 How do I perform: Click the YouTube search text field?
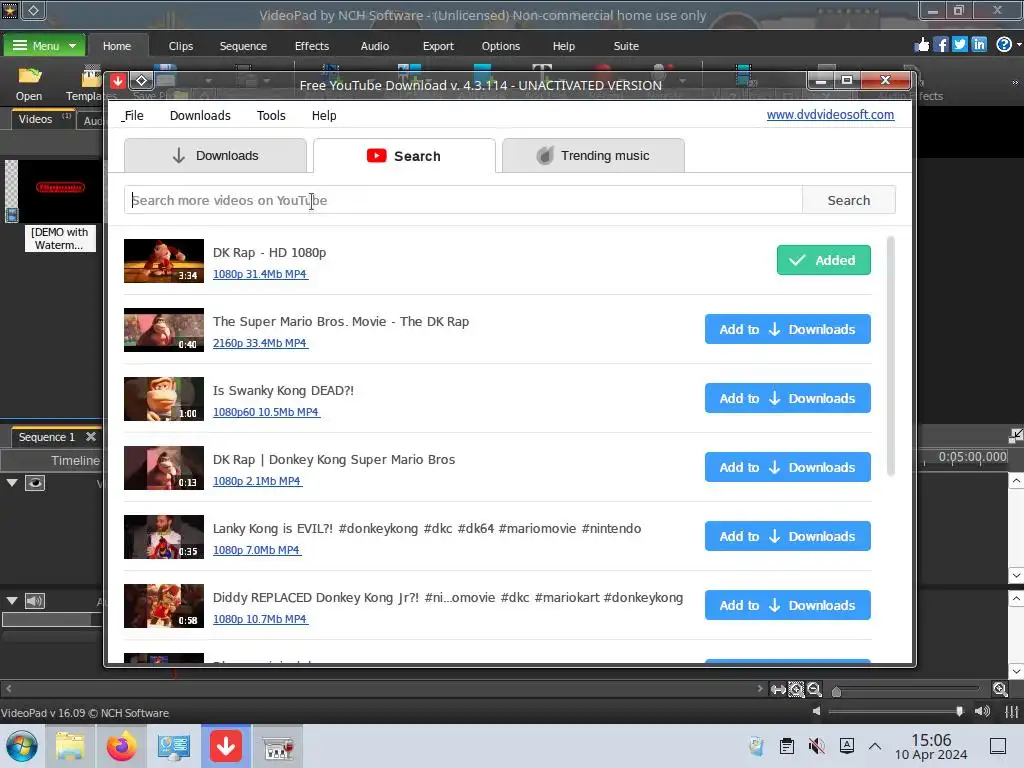point(463,200)
